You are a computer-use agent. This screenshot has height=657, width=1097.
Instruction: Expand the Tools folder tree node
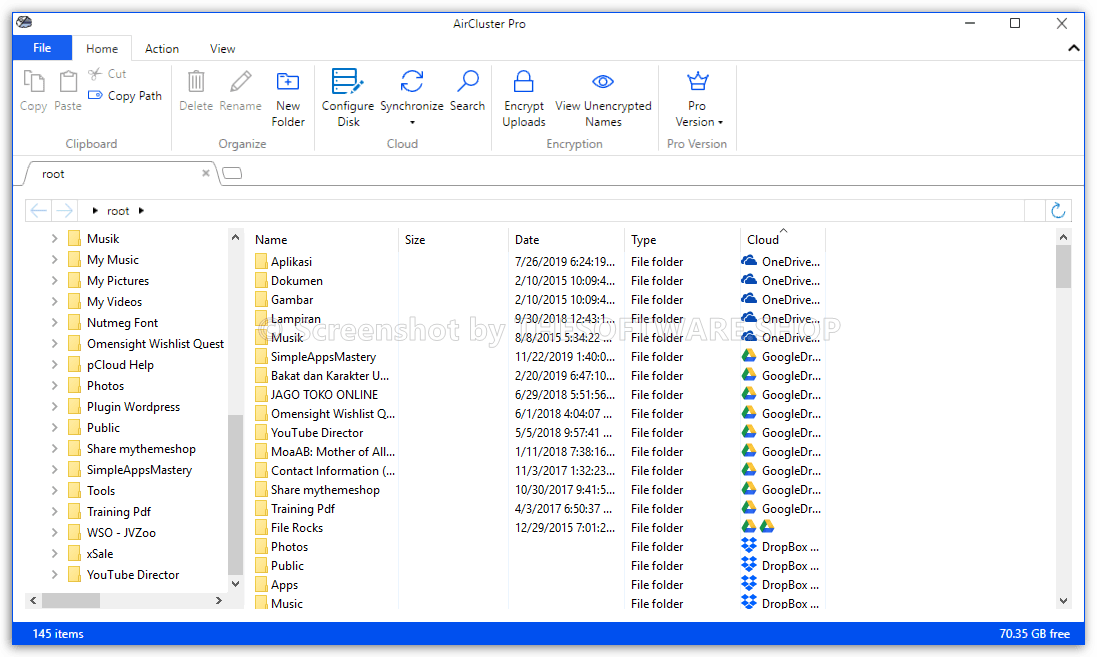pos(54,491)
